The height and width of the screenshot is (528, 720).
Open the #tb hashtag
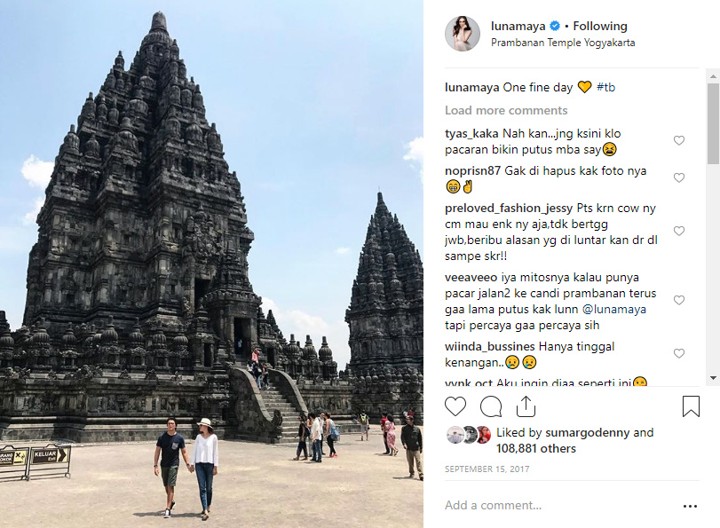coord(606,87)
